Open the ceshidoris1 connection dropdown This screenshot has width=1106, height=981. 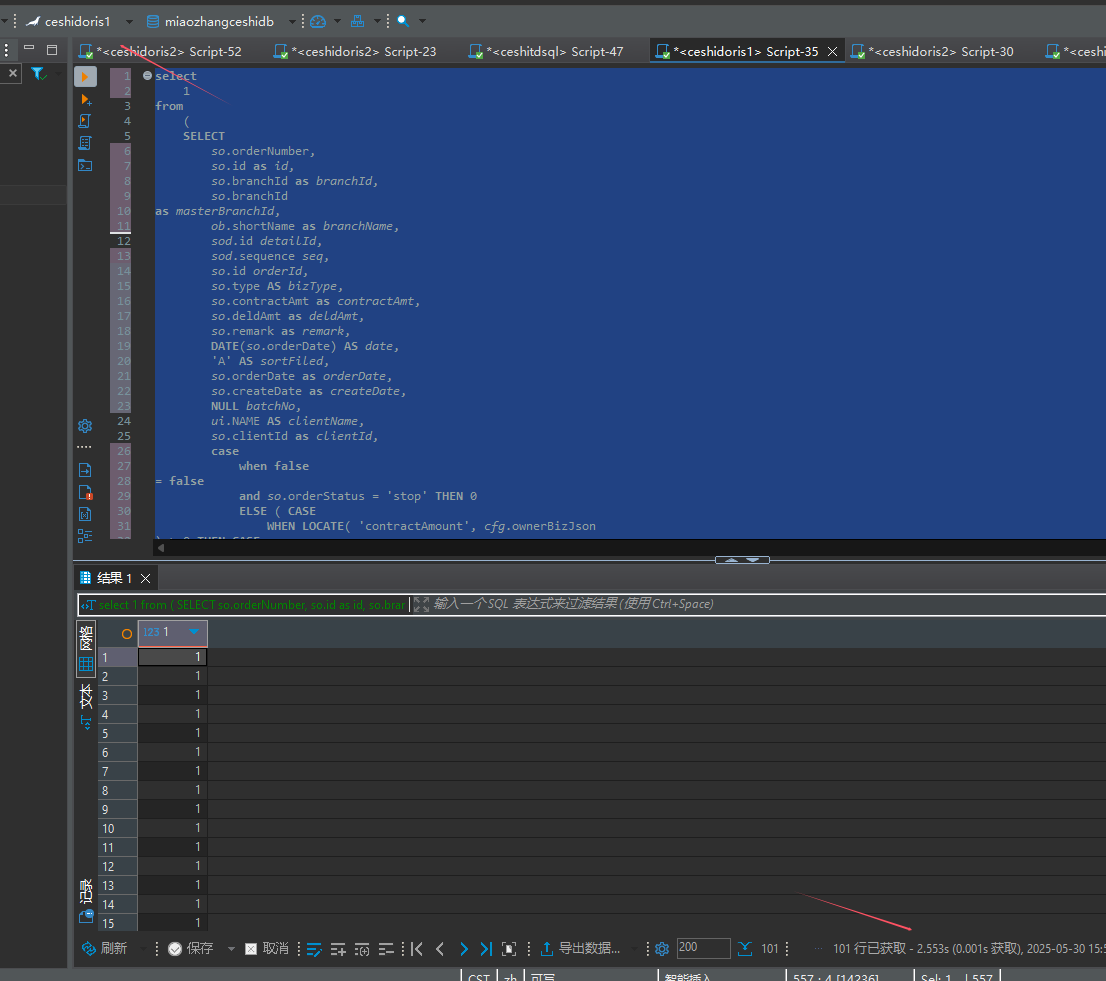(128, 22)
